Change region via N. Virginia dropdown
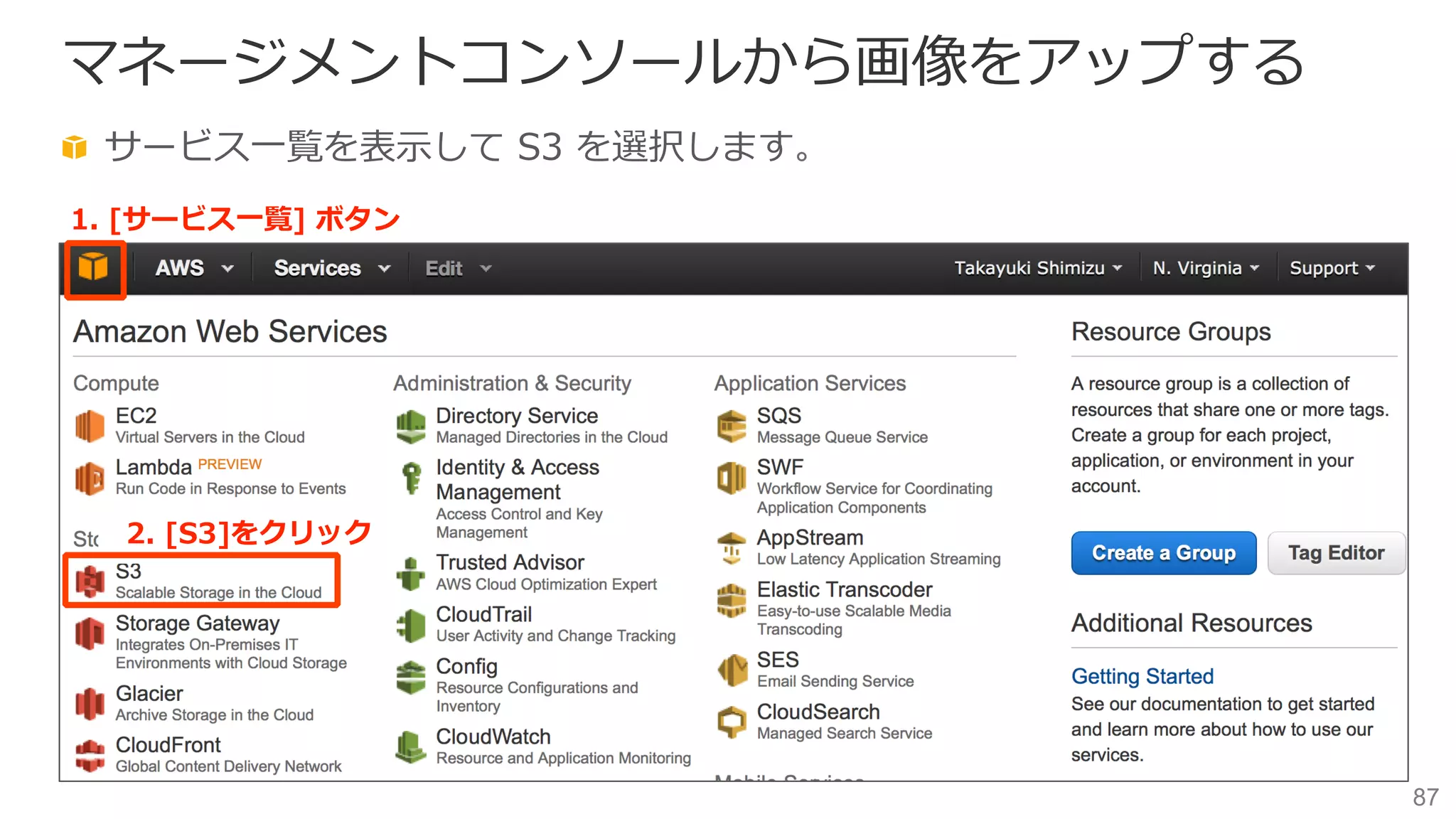 [x=1206, y=268]
